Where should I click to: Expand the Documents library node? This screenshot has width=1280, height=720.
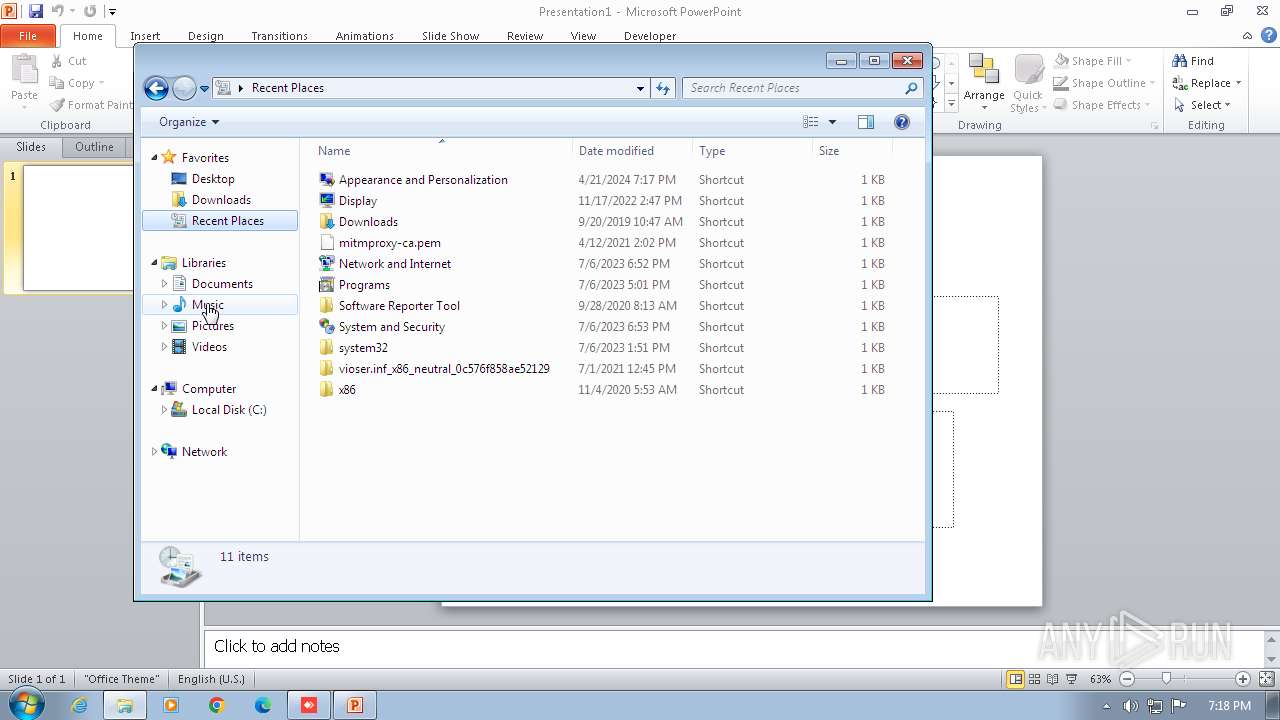click(x=164, y=284)
